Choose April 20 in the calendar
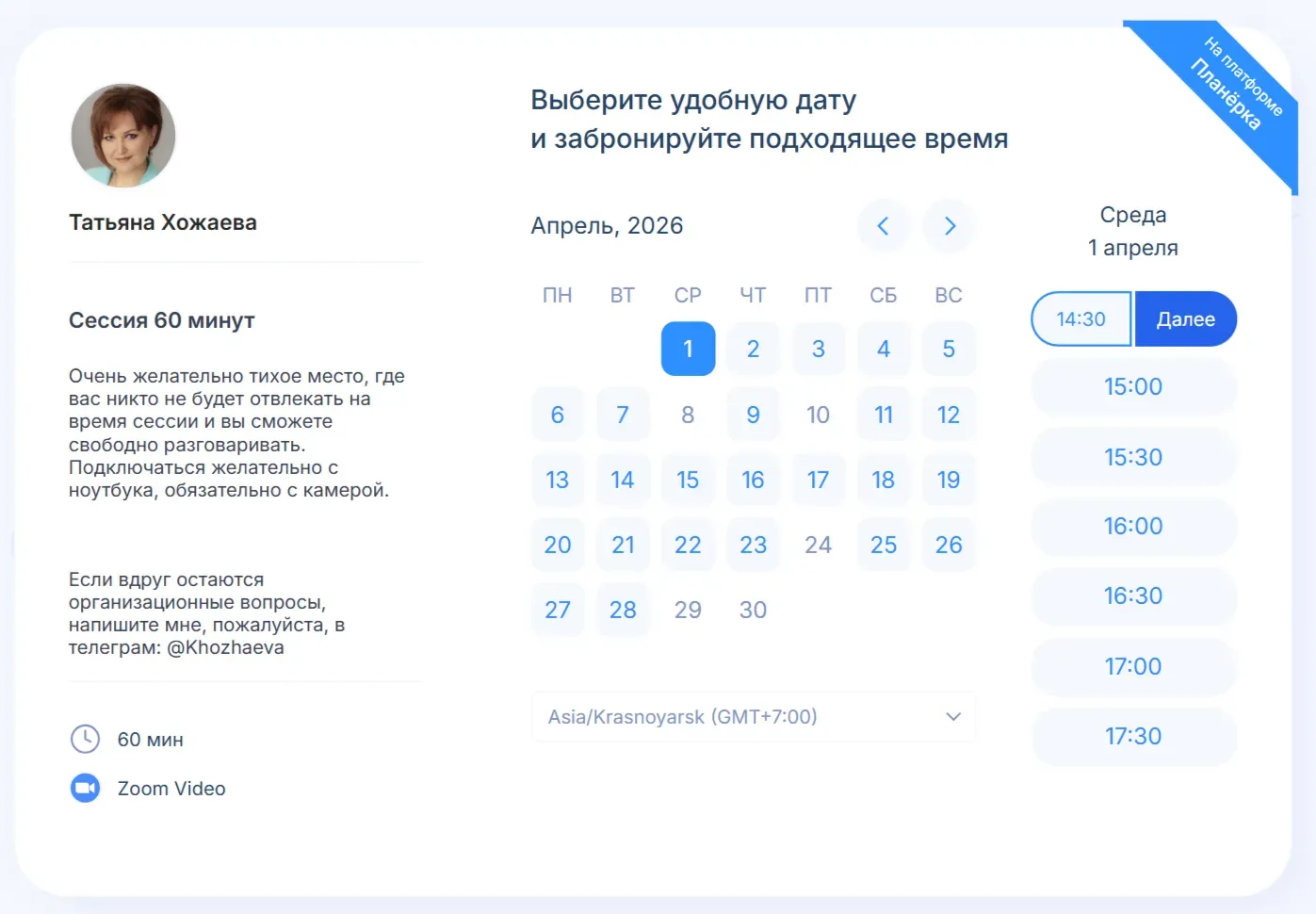Screen dimensions: 1316x914 tap(558, 545)
